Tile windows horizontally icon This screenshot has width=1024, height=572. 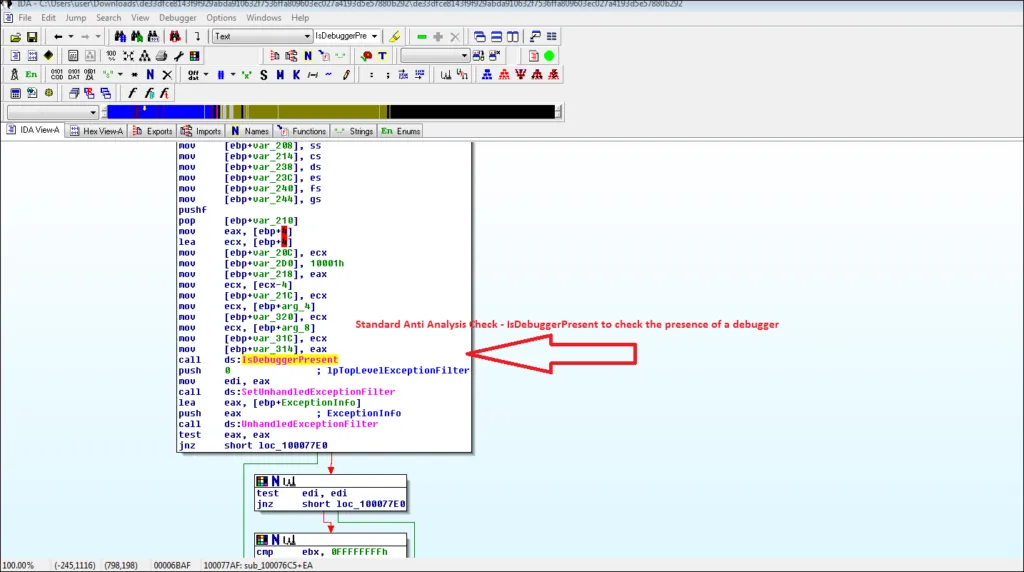[496, 37]
